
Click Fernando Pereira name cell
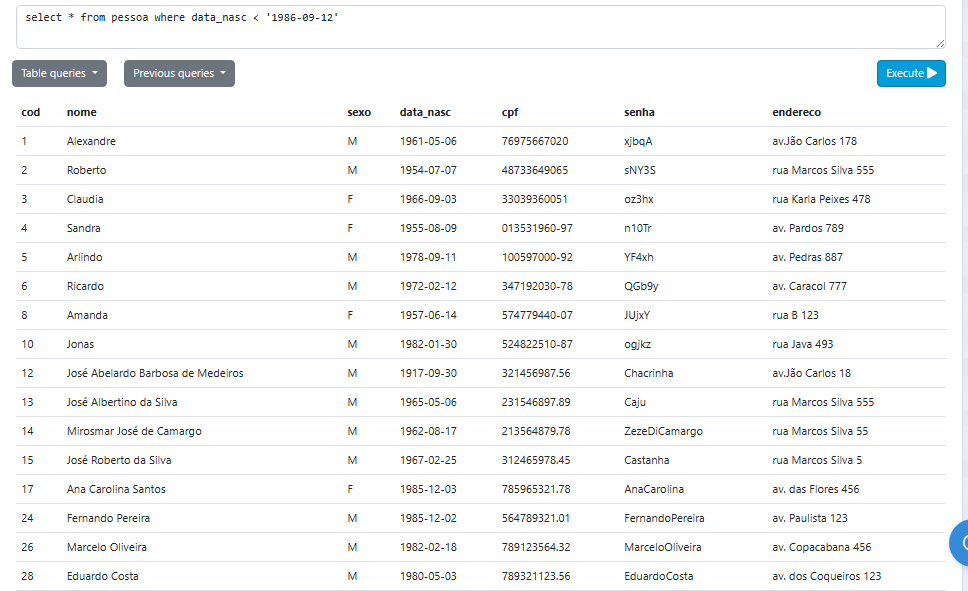point(108,519)
